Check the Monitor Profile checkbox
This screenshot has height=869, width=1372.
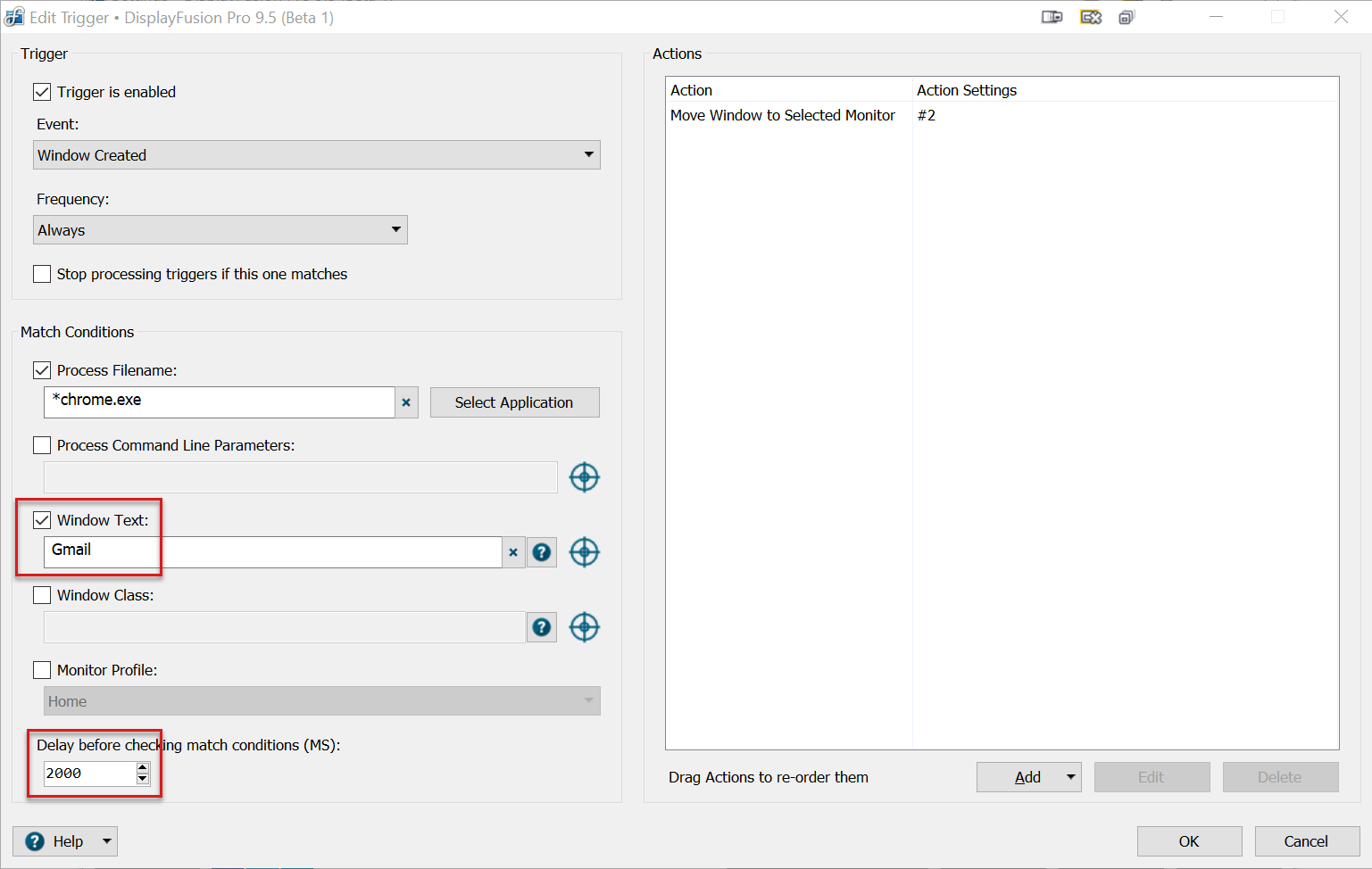pyautogui.click(x=42, y=670)
